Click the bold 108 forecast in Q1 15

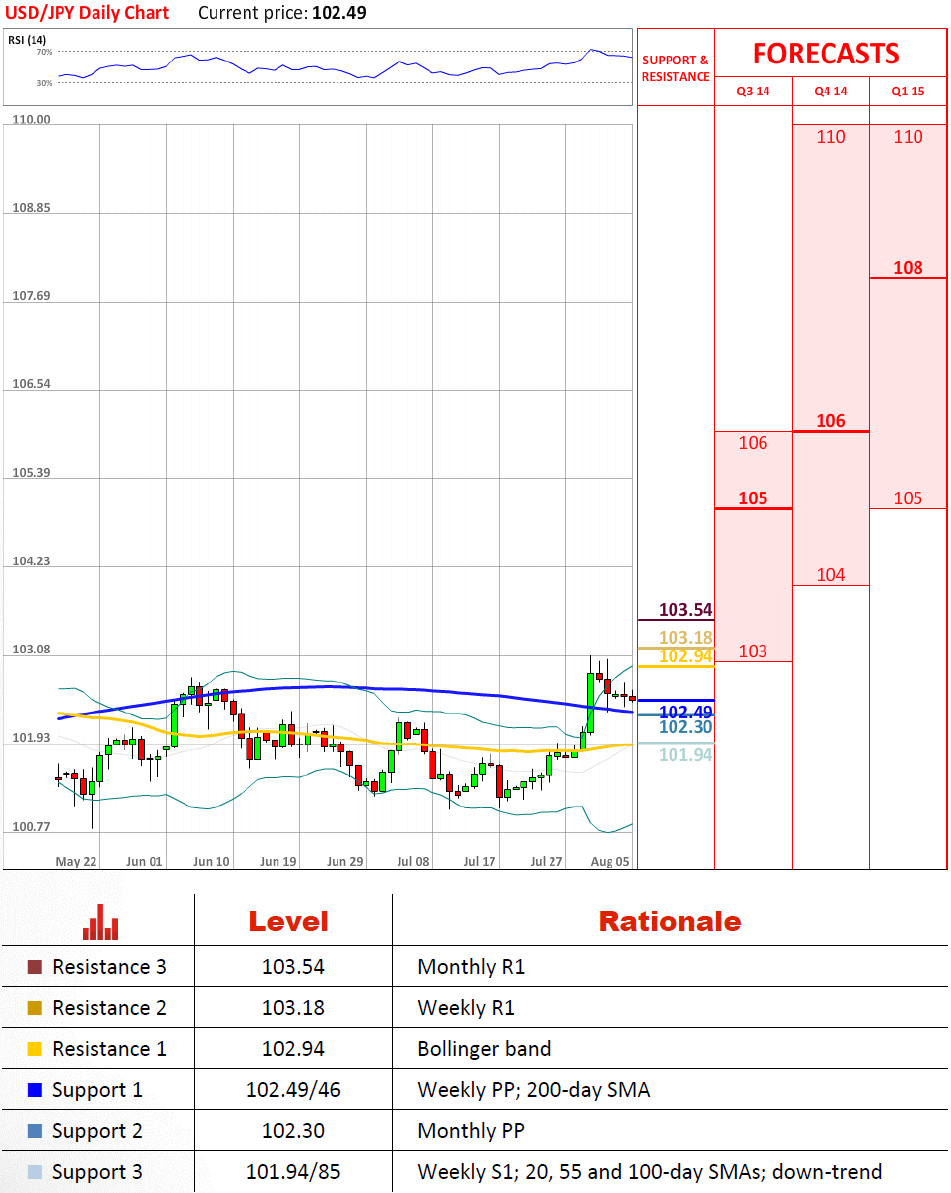pyautogui.click(x=908, y=268)
